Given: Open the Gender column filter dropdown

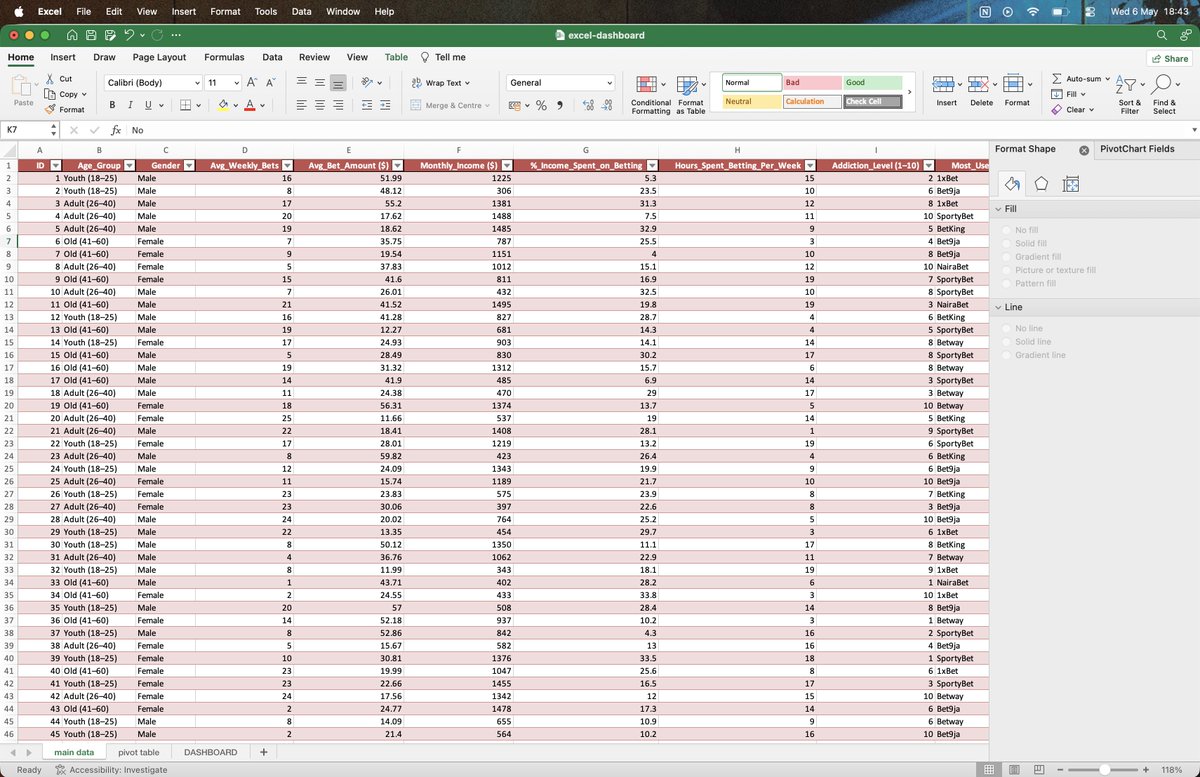Looking at the screenshot, I should (187, 165).
